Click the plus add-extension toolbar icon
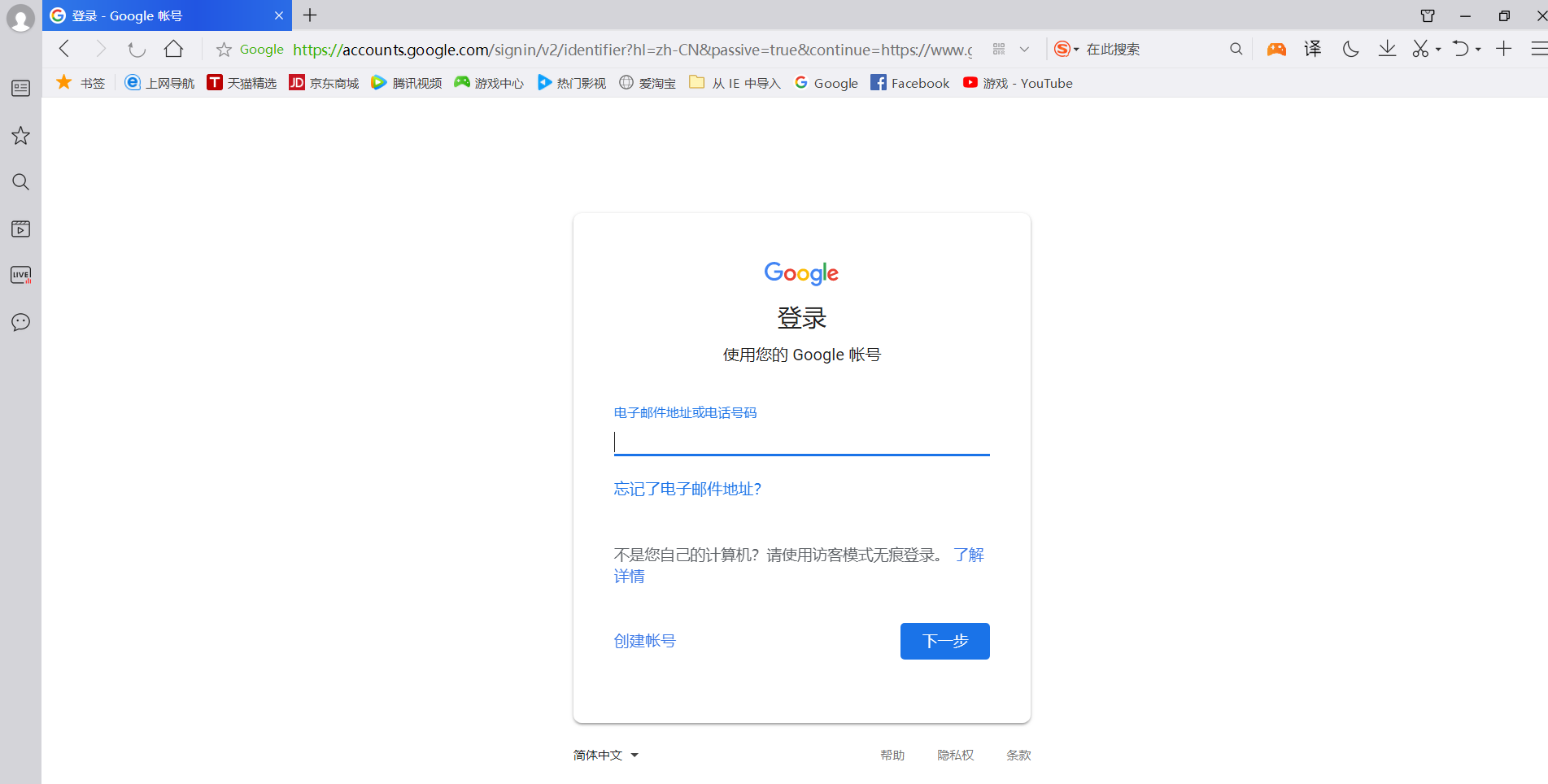This screenshot has height=784, width=1548. click(1503, 49)
